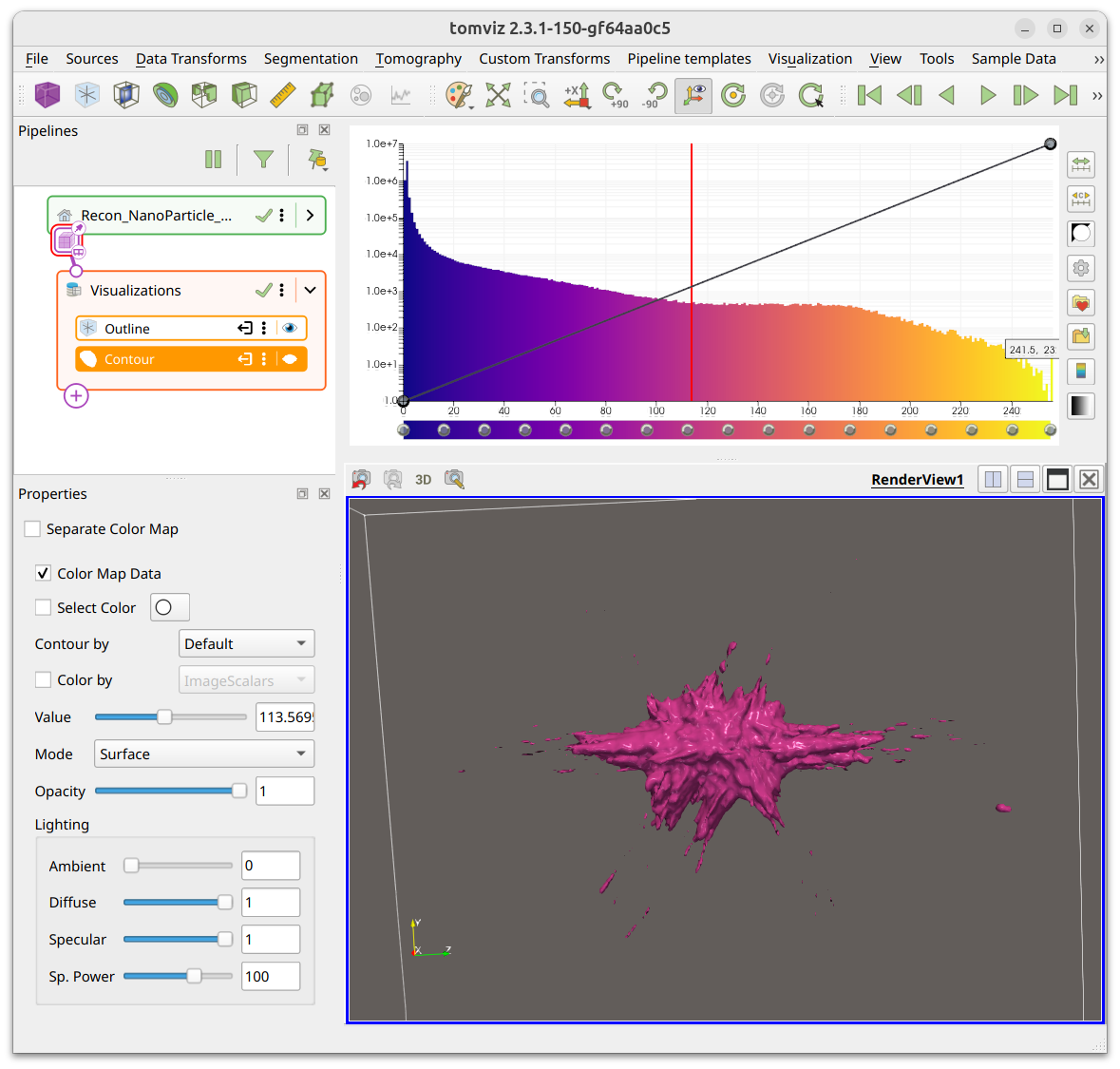The image size is (1120, 1069).
Task: Click the contour Value slider
Action: [171, 716]
